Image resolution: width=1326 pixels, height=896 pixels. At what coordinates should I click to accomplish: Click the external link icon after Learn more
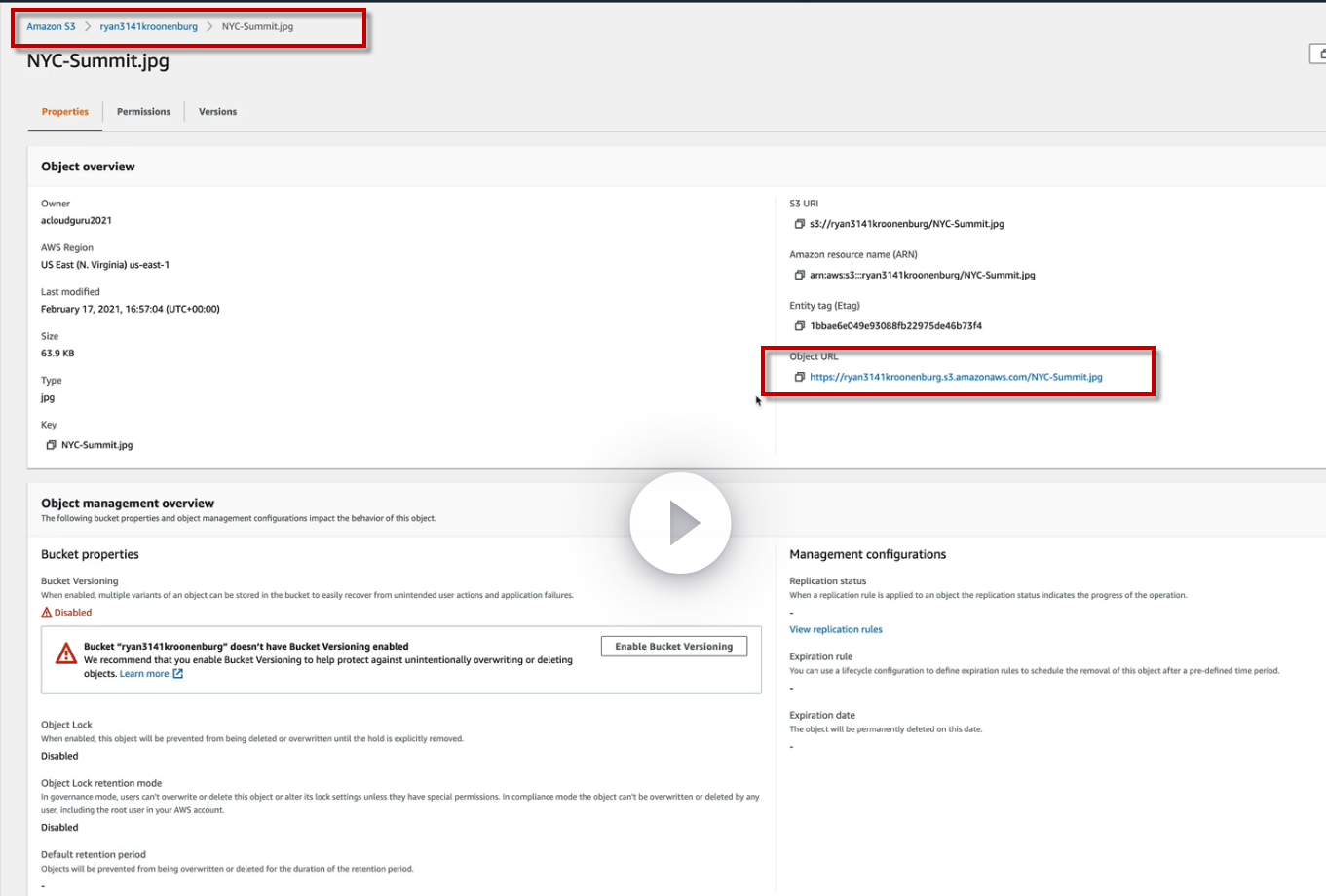pyautogui.click(x=178, y=674)
